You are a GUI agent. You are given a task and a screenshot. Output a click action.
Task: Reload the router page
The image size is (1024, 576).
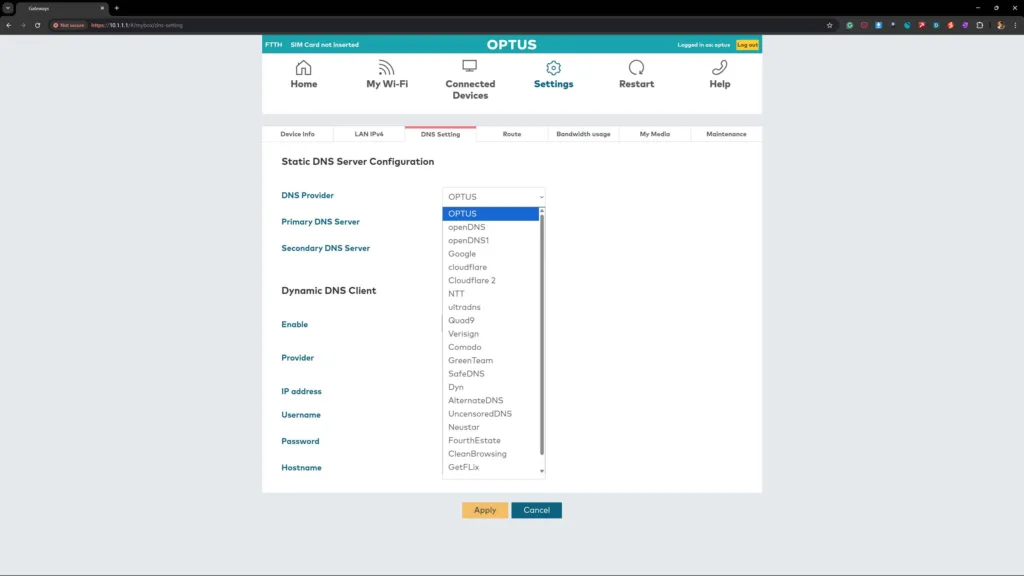pos(37,25)
